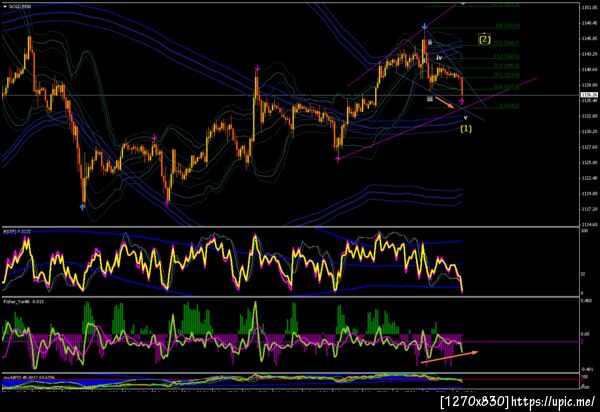Open the GOLD,M30 chart title dropdown triangle
Viewport: 600px width, 412px height.
(x=5, y=7)
